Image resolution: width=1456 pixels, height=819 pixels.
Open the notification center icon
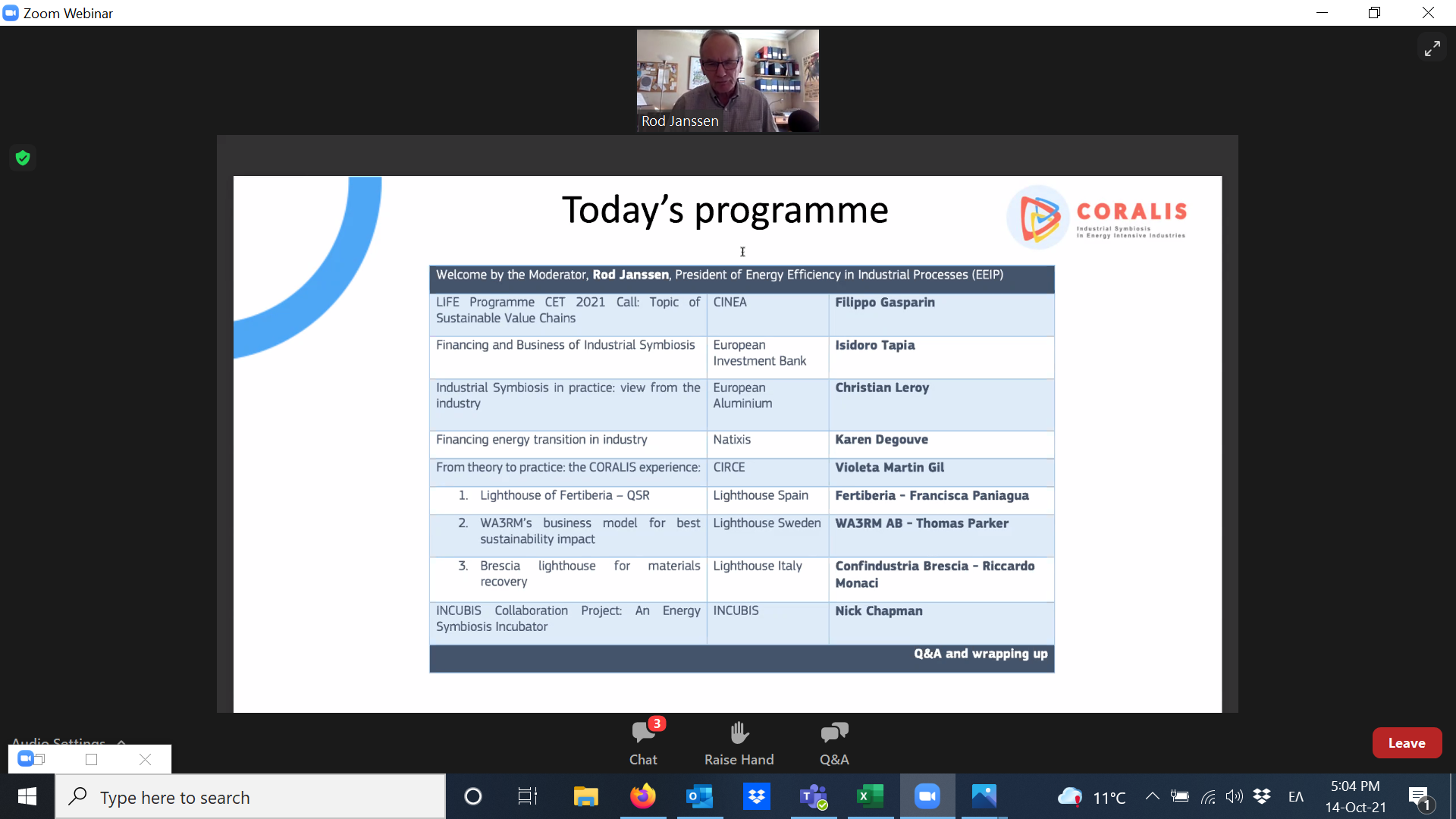[x=1421, y=798]
